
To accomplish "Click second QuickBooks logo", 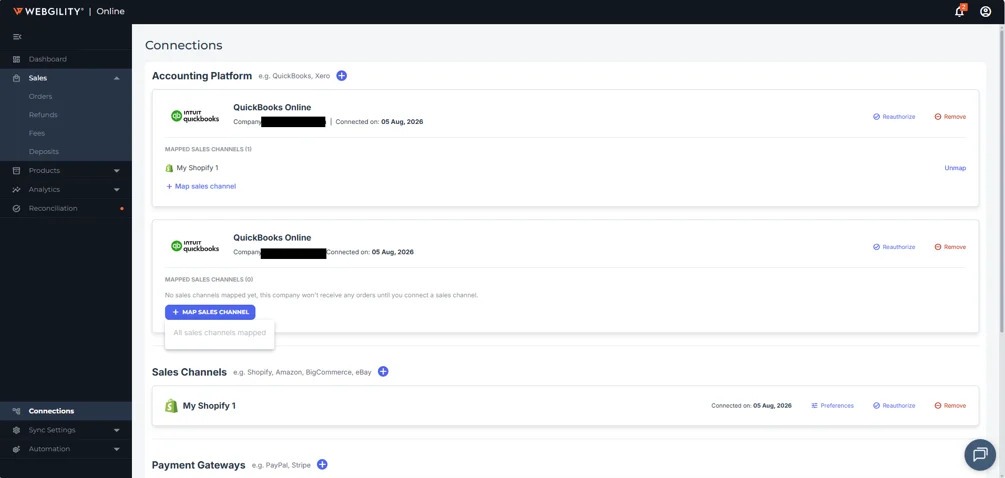I will click(195, 246).
